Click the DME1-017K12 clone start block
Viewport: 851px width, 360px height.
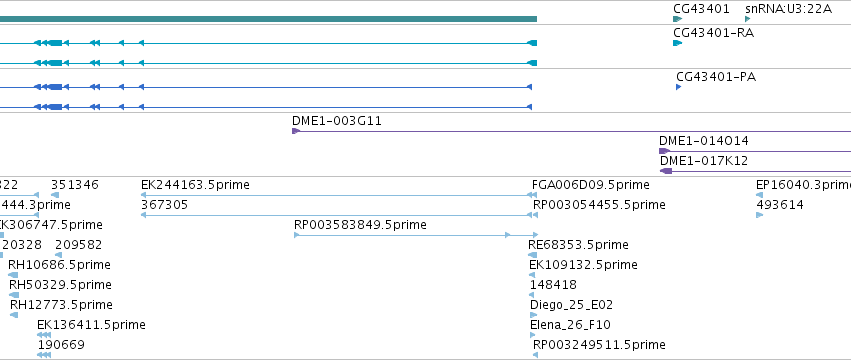click(x=666, y=171)
